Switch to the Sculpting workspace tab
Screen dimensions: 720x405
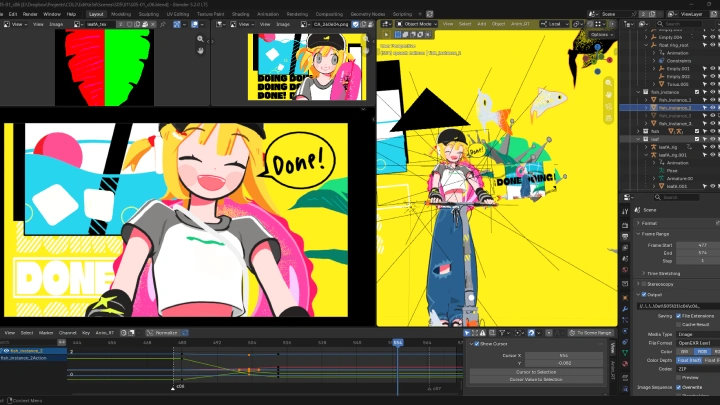(149, 14)
